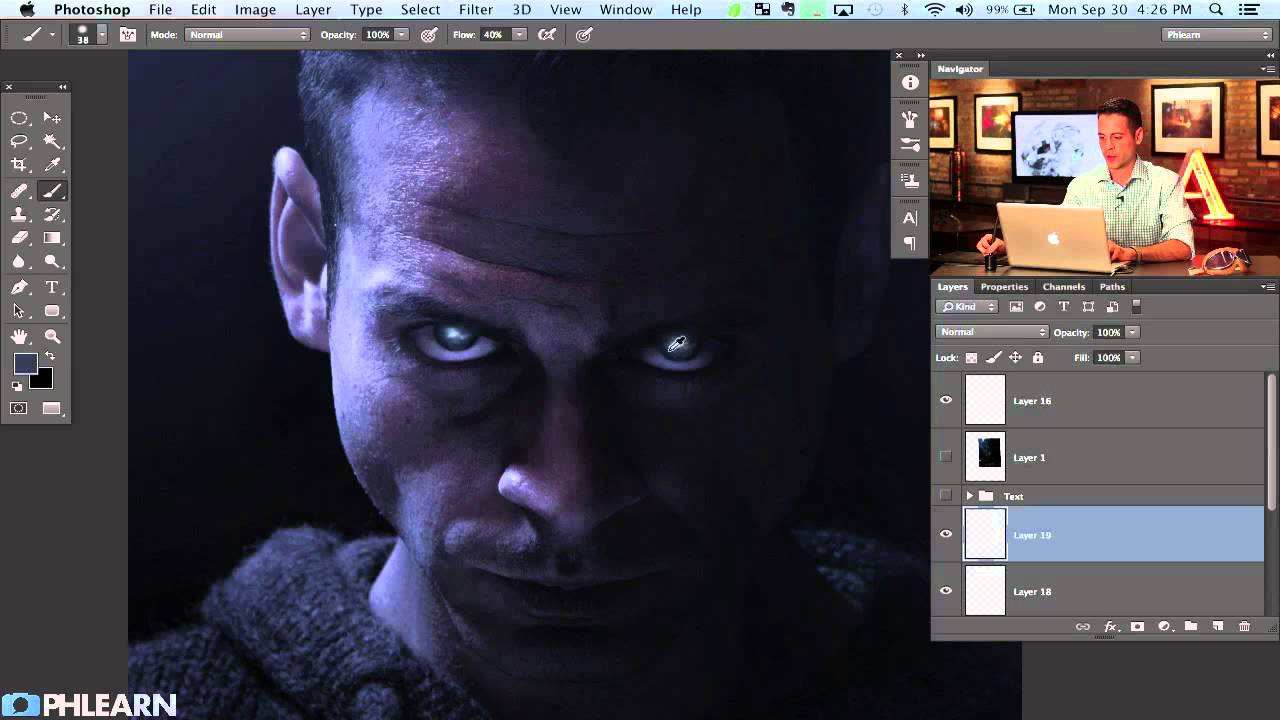Select the Clone Stamp tool
The image size is (1280, 720).
pos(19,215)
